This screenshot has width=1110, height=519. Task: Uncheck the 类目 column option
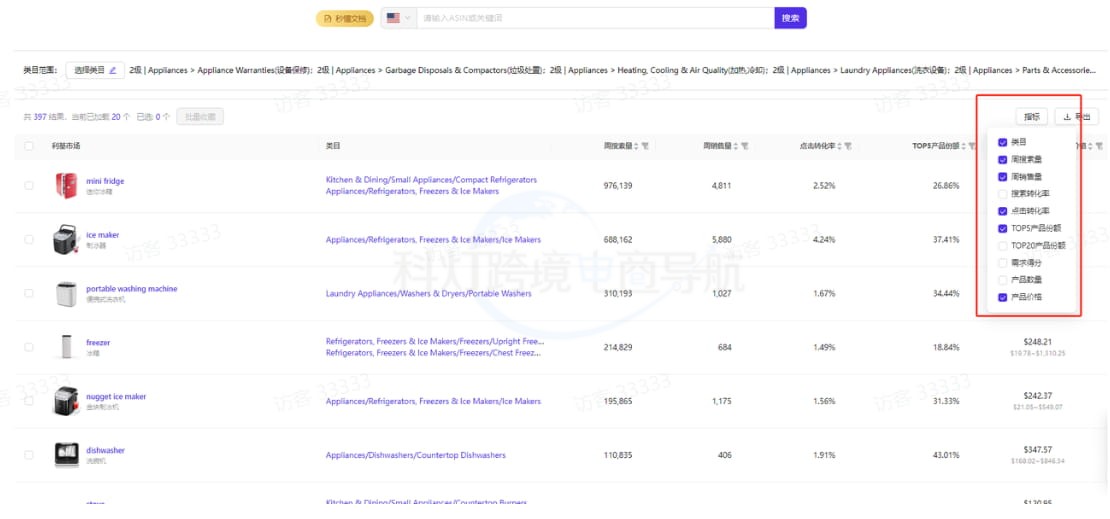click(x=1003, y=142)
